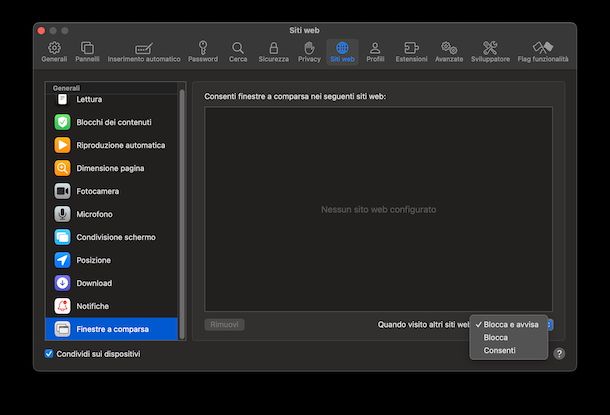Select Blocchi dei contenuti in the sidebar
610x415 pixels.
[111, 122]
